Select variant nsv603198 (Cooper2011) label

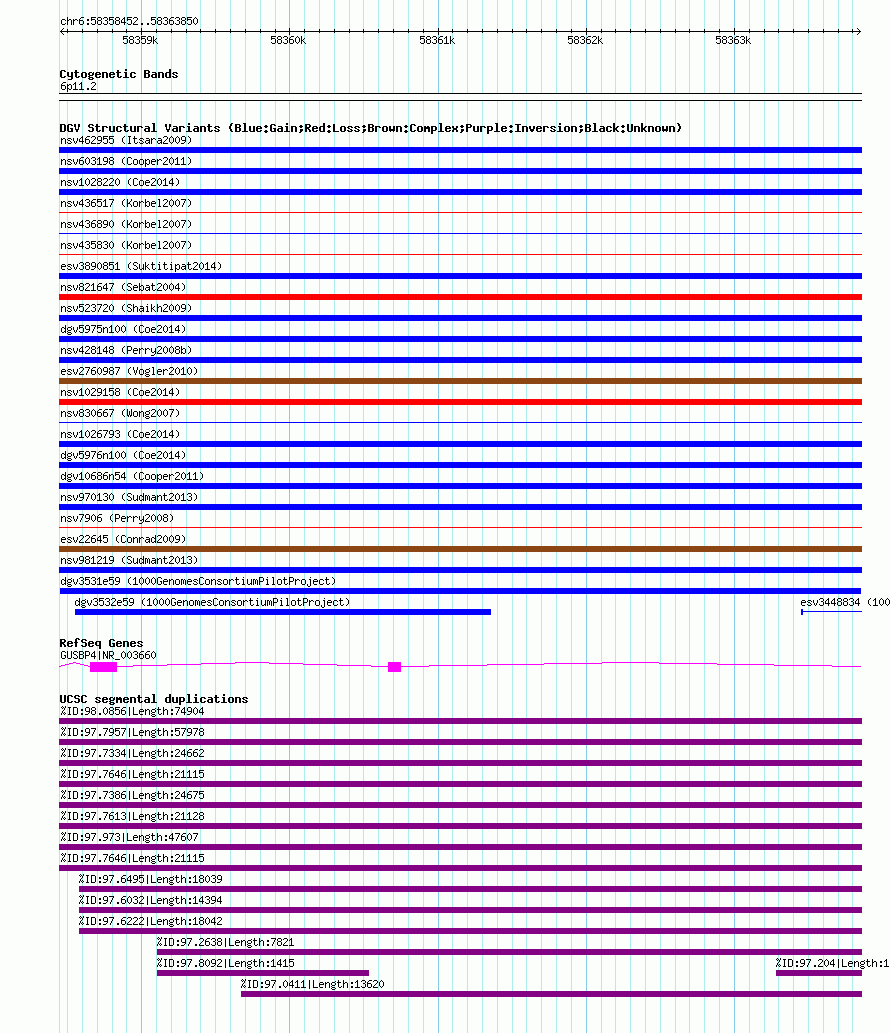(126, 161)
